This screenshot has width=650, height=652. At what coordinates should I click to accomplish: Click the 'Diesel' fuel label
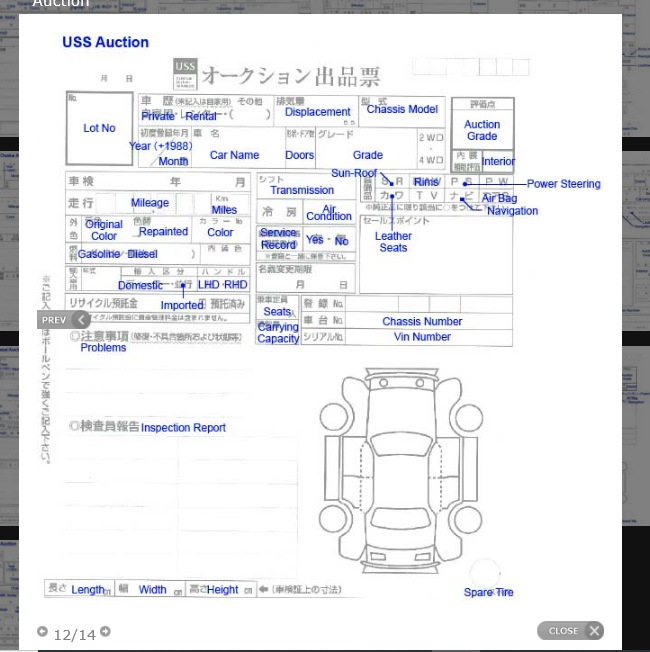tap(142, 254)
